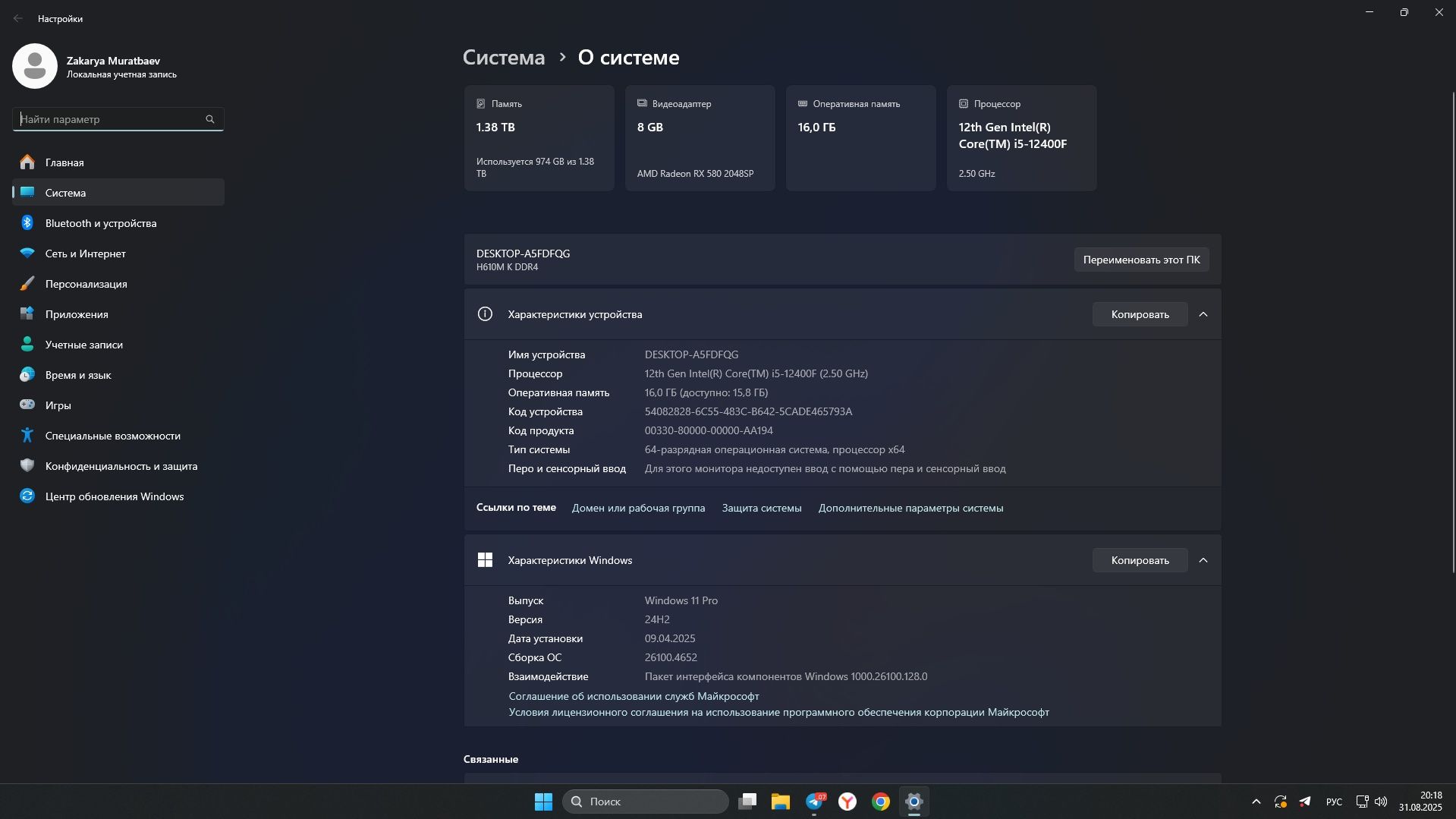Click the user avatar picture

click(35, 66)
